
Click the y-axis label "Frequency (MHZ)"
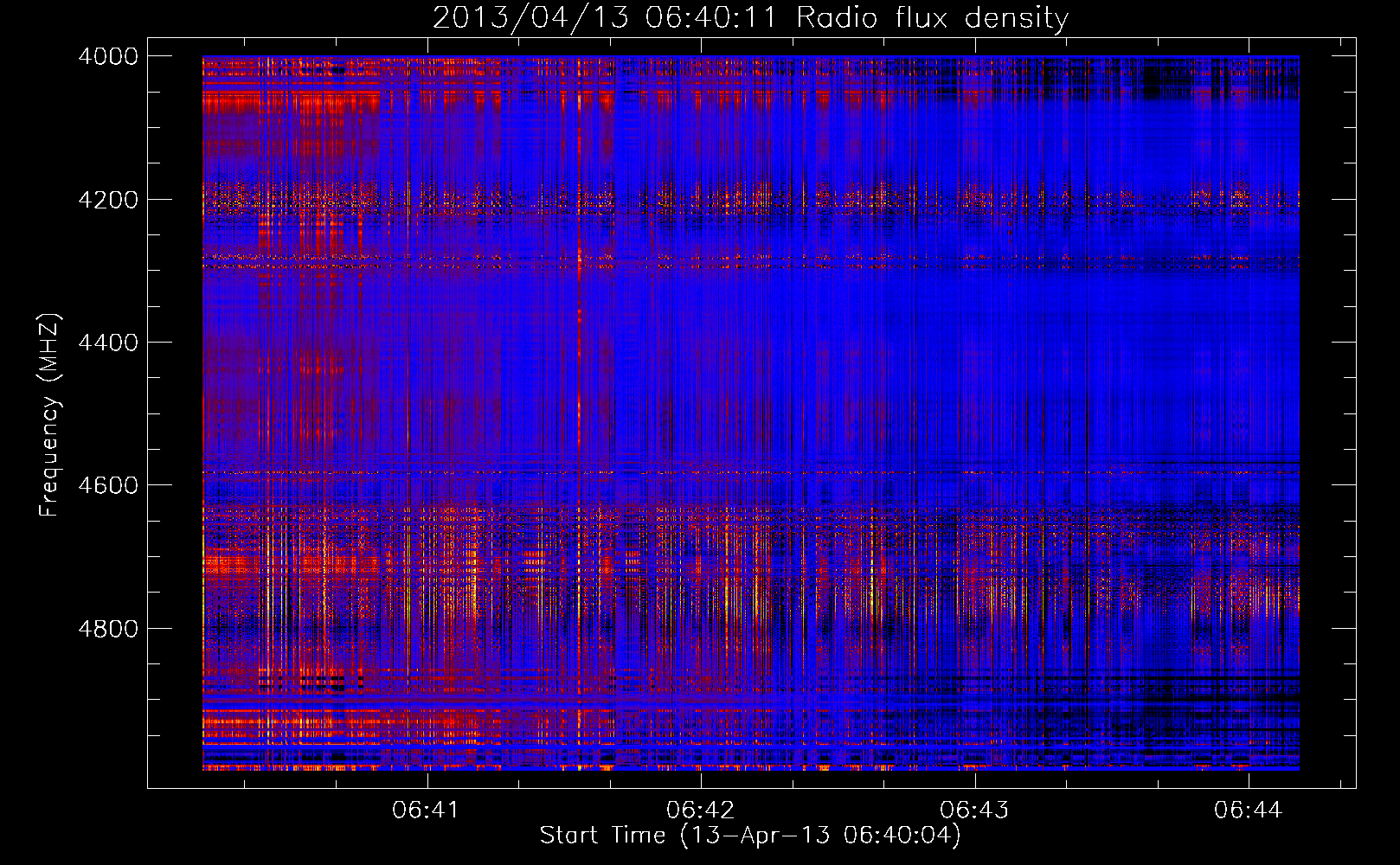pyautogui.click(x=49, y=415)
